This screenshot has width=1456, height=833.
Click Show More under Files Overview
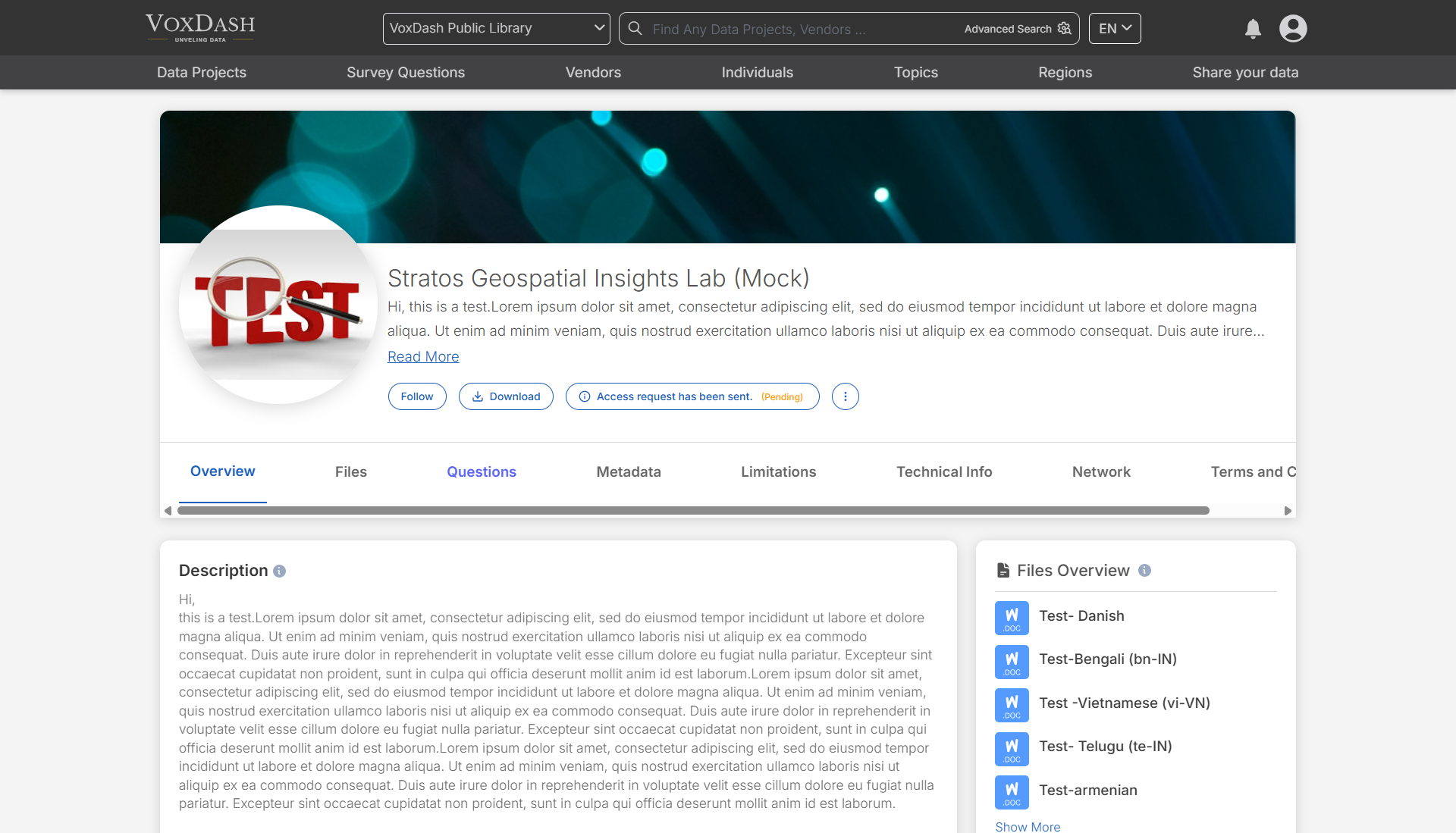point(1028,827)
